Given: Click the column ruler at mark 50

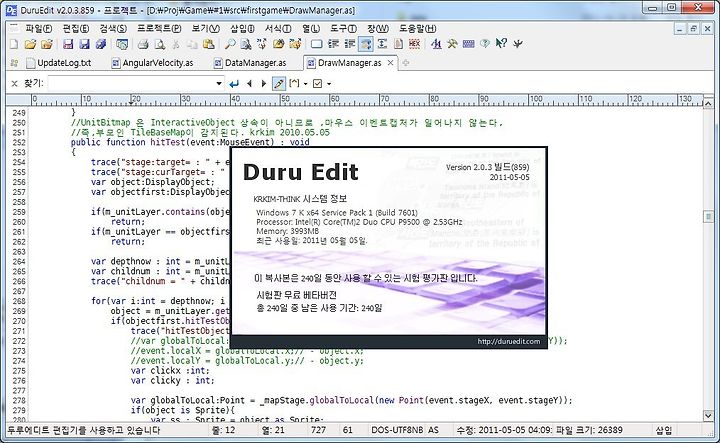Looking at the screenshot, I should [x=285, y=100].
